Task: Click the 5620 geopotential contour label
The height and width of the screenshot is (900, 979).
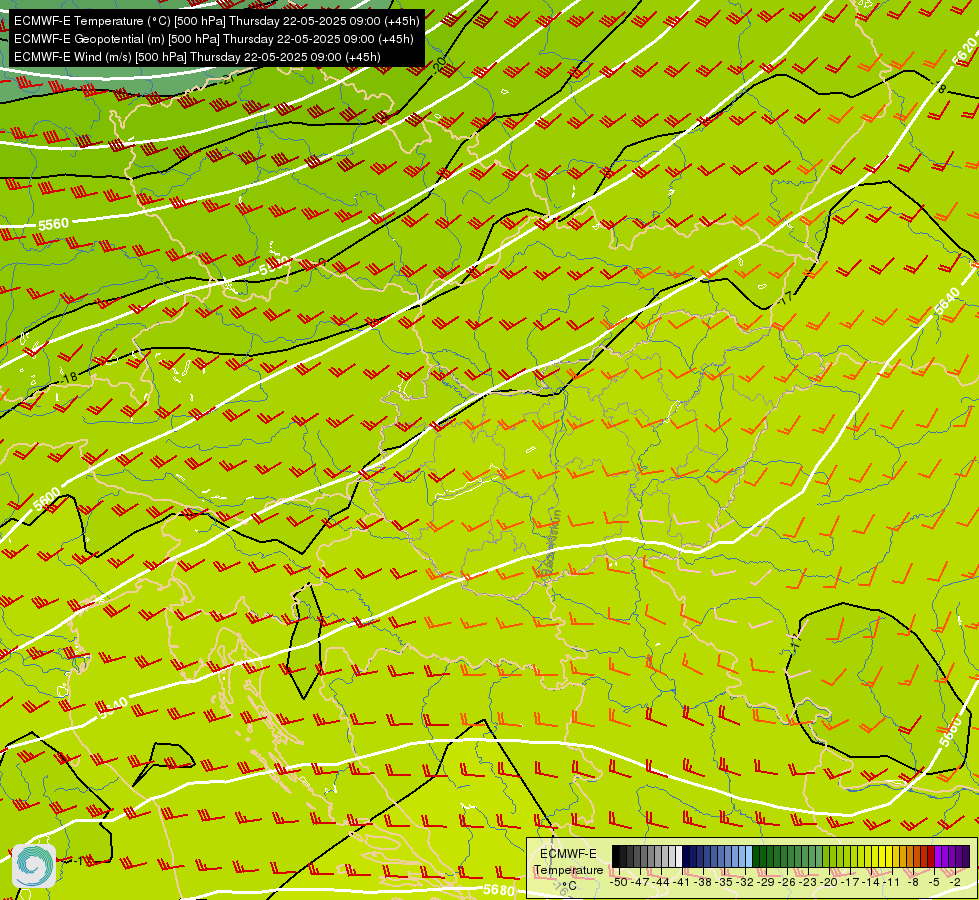Action: pyautogui.click(x=965, y=51)
